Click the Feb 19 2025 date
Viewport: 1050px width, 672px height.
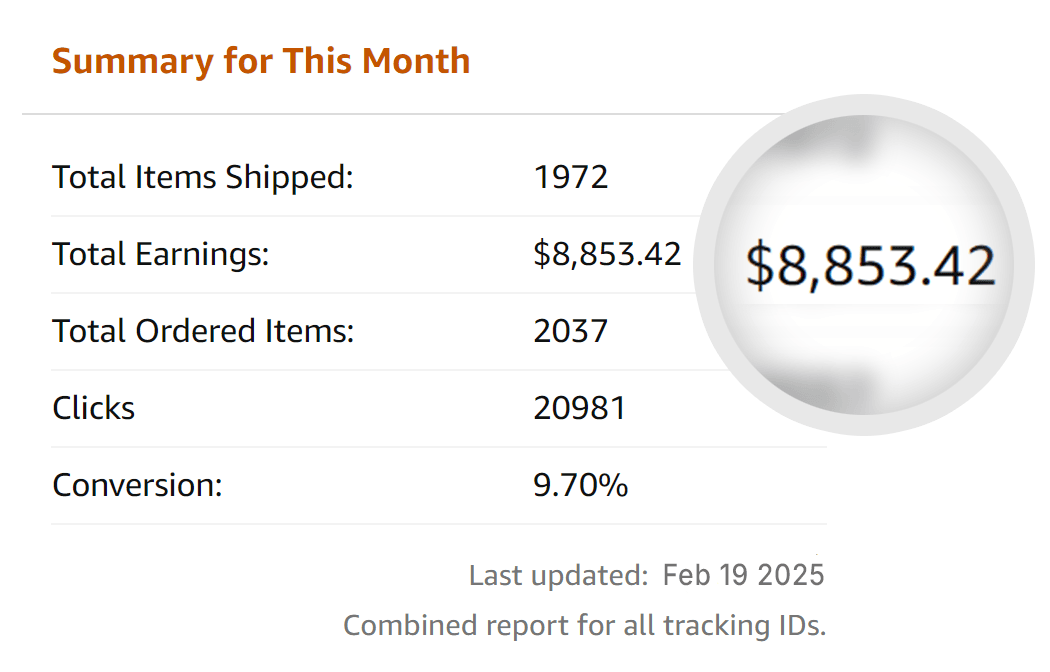tap(743, 576)
